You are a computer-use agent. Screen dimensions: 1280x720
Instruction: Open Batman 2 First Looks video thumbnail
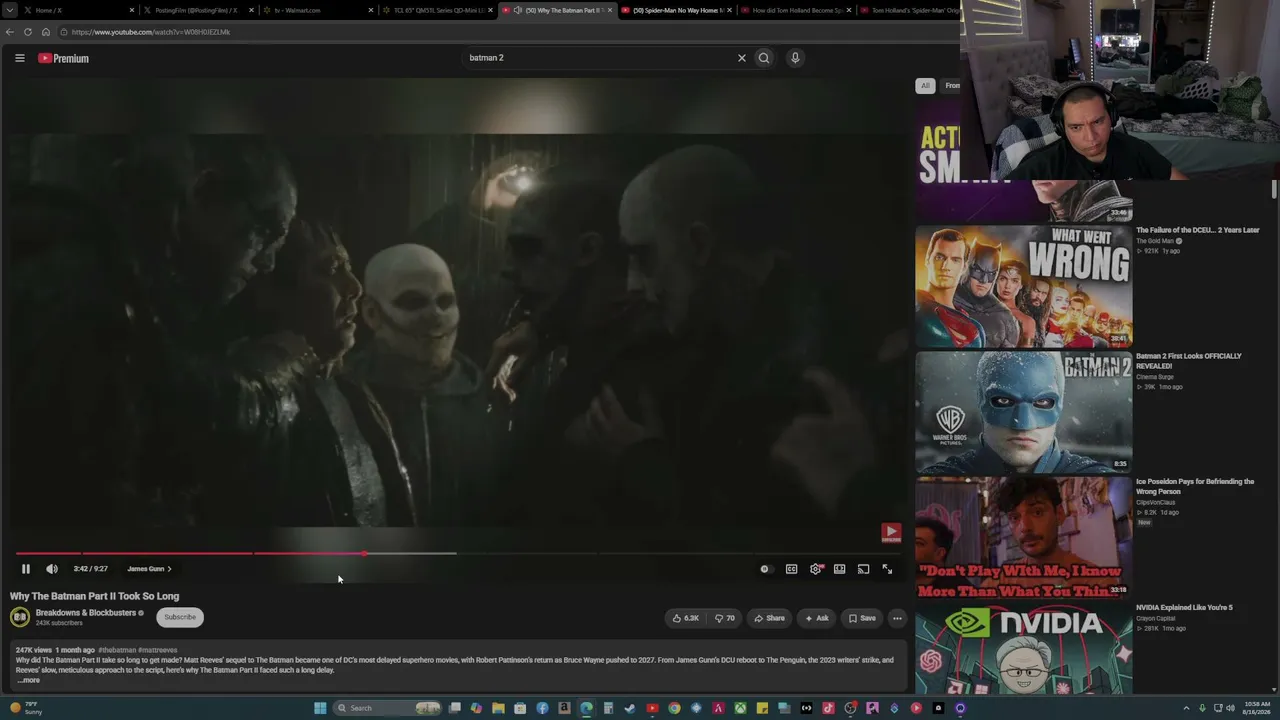point(1024,412)
